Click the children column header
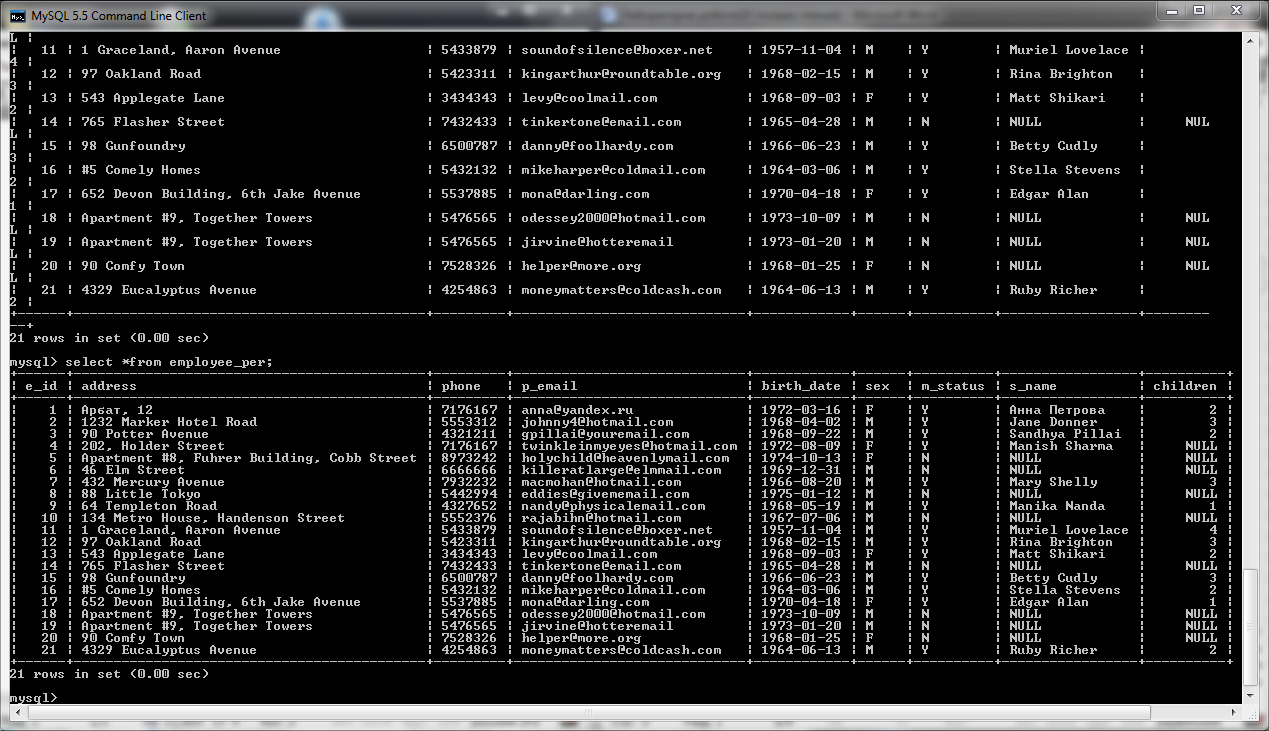The height and width of the screenshot is (731, 1269). [1185, 386]
